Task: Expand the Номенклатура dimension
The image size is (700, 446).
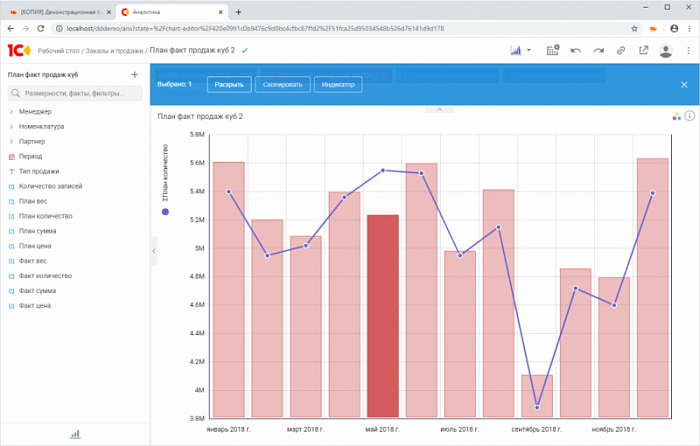Action: tap(11, 127)
